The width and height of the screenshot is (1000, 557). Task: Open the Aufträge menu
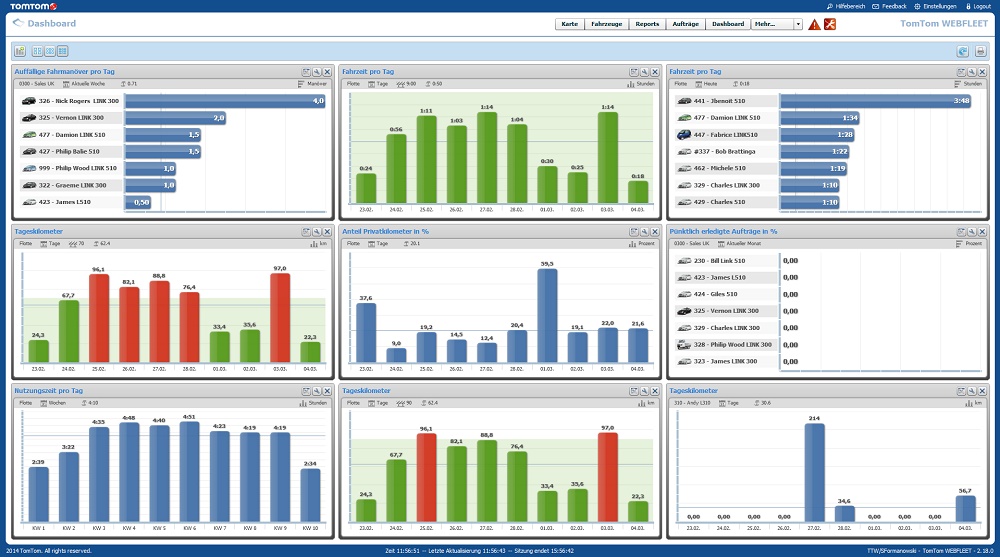coord(686,24)
